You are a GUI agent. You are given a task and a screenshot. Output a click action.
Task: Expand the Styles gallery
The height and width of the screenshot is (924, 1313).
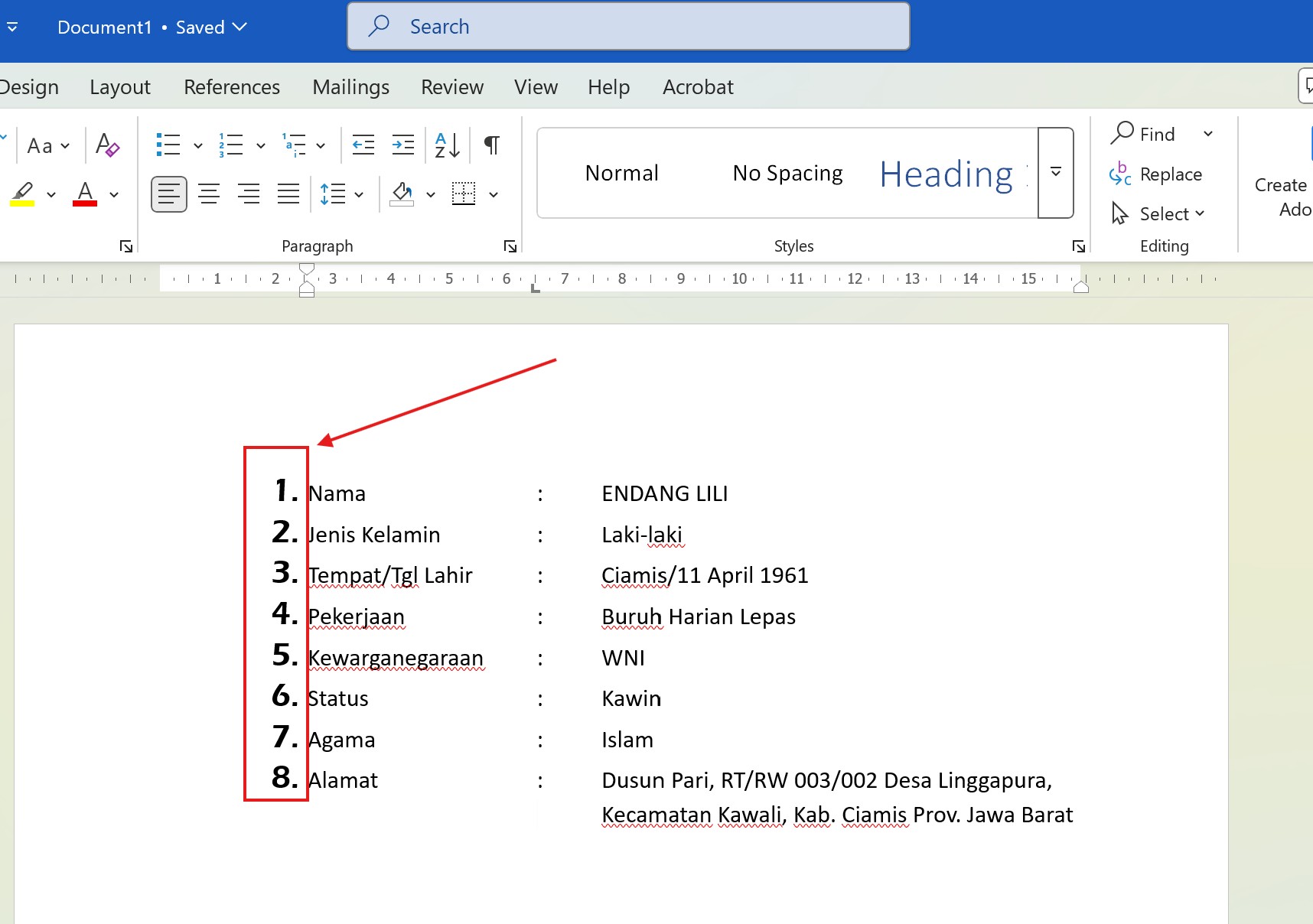[1055, 172]
